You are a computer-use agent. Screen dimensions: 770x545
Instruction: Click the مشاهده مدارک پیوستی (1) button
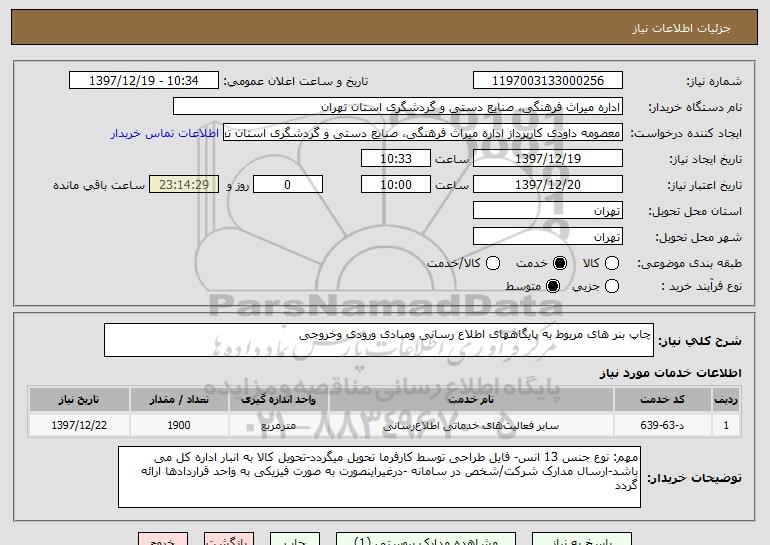(426, 539)
